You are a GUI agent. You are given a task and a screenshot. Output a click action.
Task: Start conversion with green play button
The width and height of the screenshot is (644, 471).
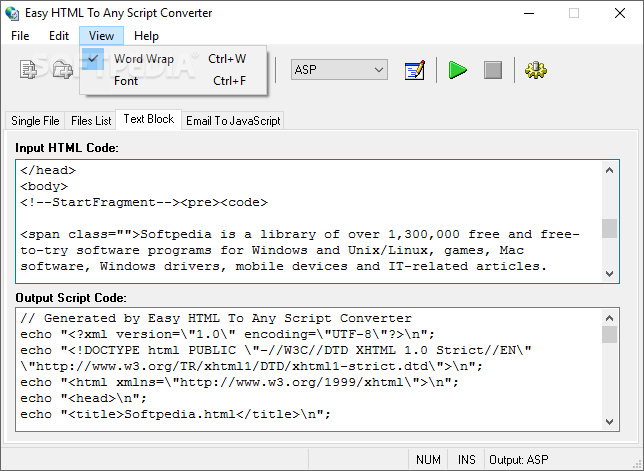coord(458,70)
